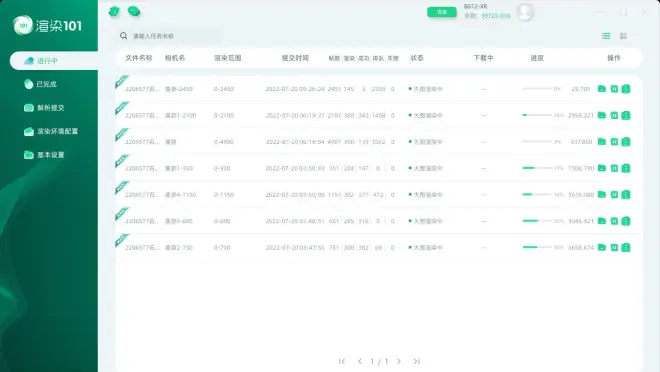
Task: Open more actions for the 0-750 task
Action: pos(626,247)
